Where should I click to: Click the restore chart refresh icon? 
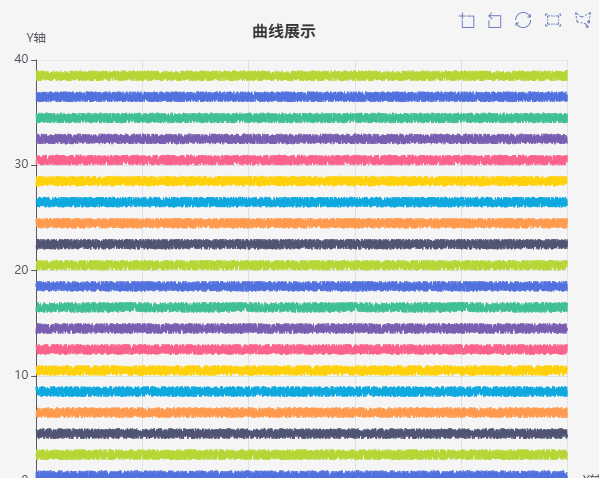point(523,20)
